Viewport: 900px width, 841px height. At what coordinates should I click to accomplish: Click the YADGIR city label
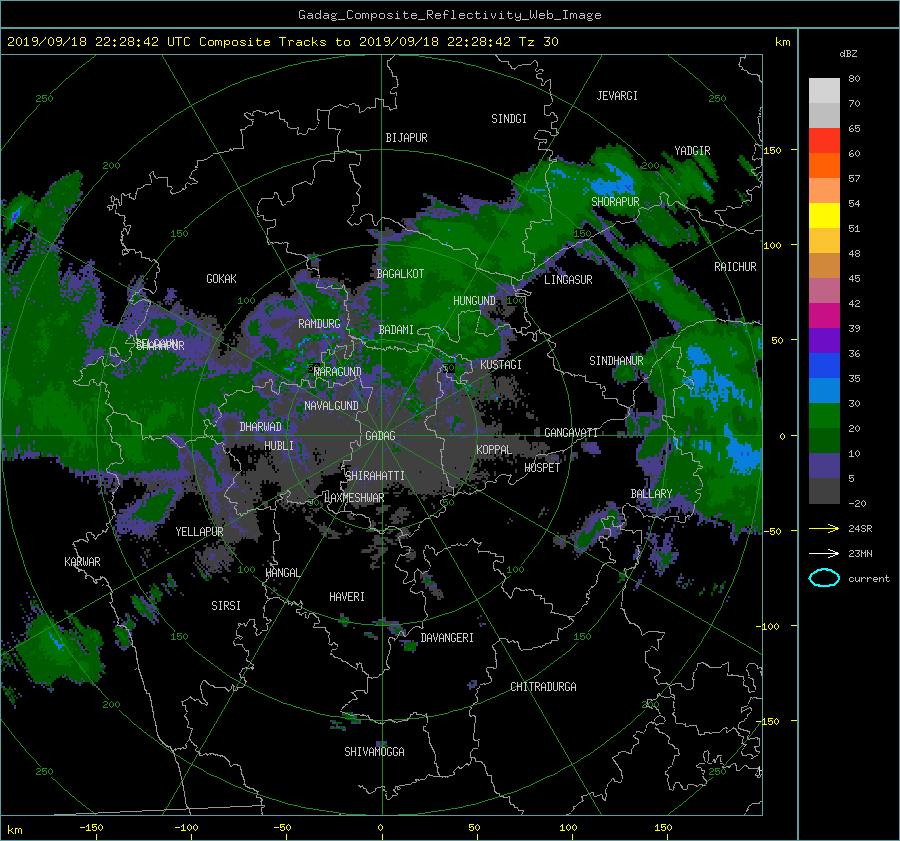coord(692,151)
